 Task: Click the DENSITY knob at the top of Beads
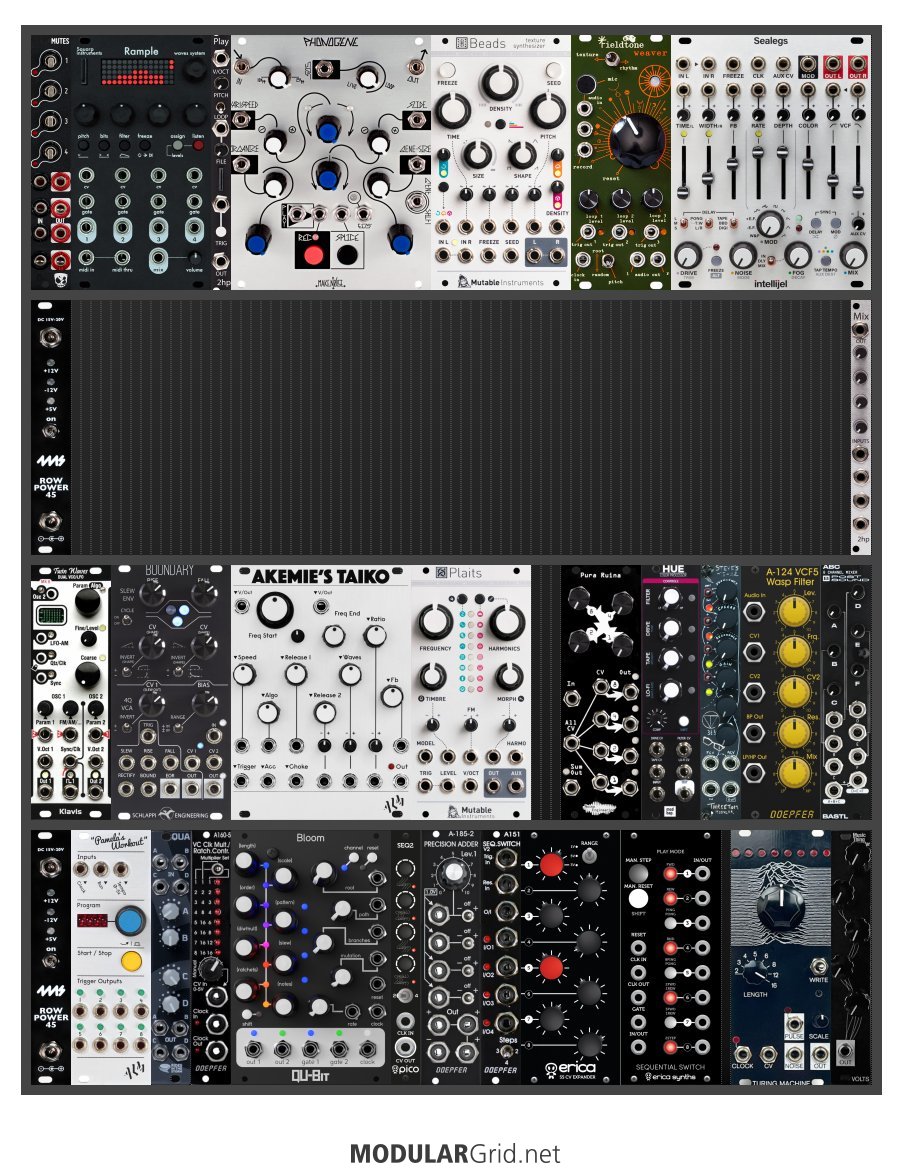coord(500,82)
